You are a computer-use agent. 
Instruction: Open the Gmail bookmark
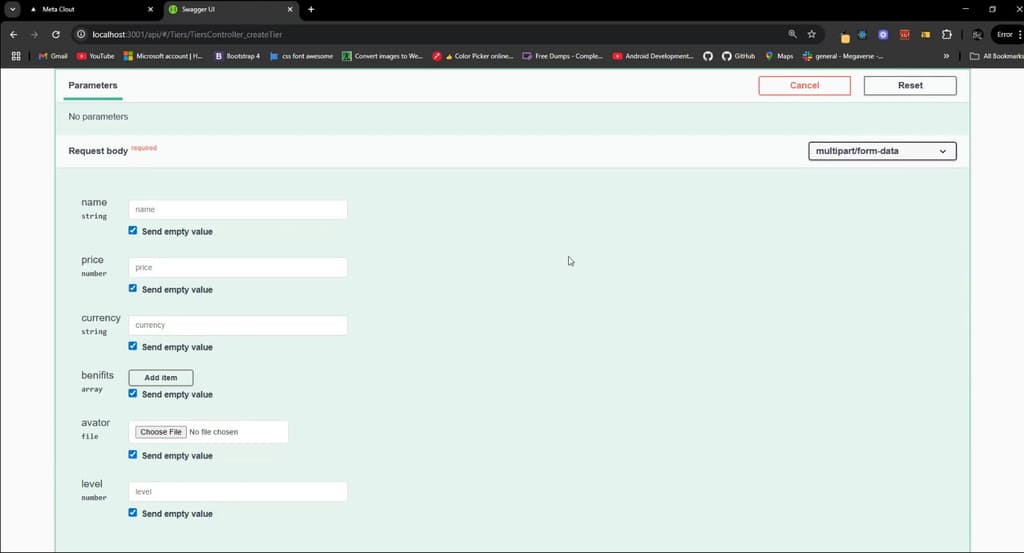point(53,56)
